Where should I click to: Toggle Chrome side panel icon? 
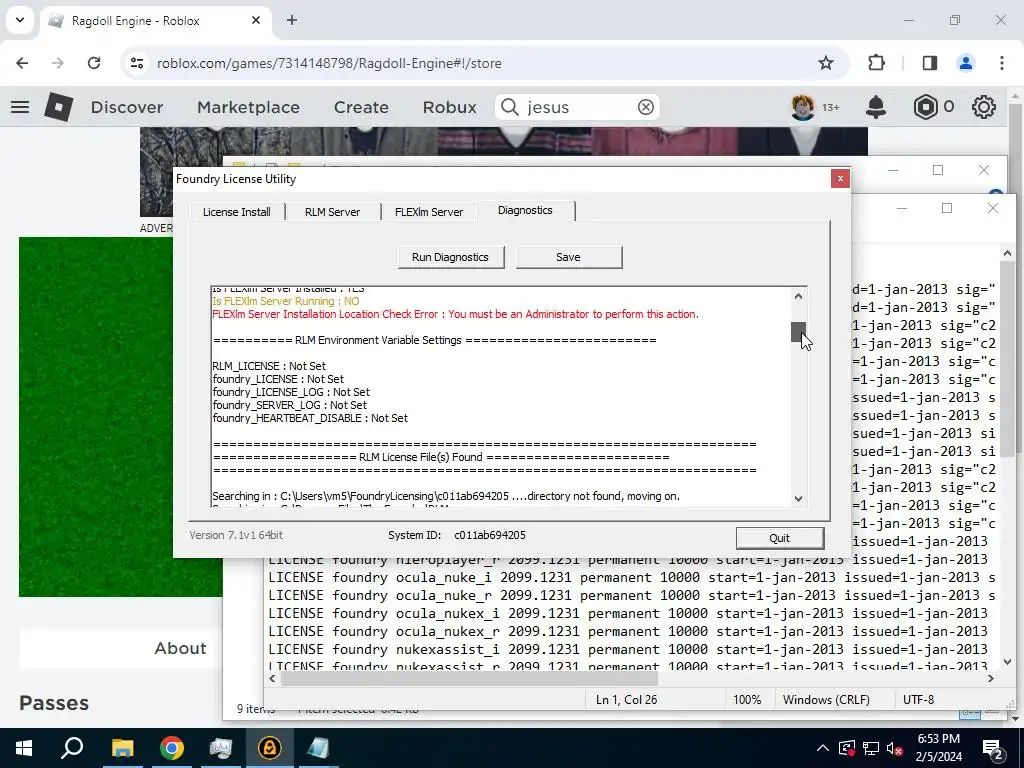pos(929,63)
